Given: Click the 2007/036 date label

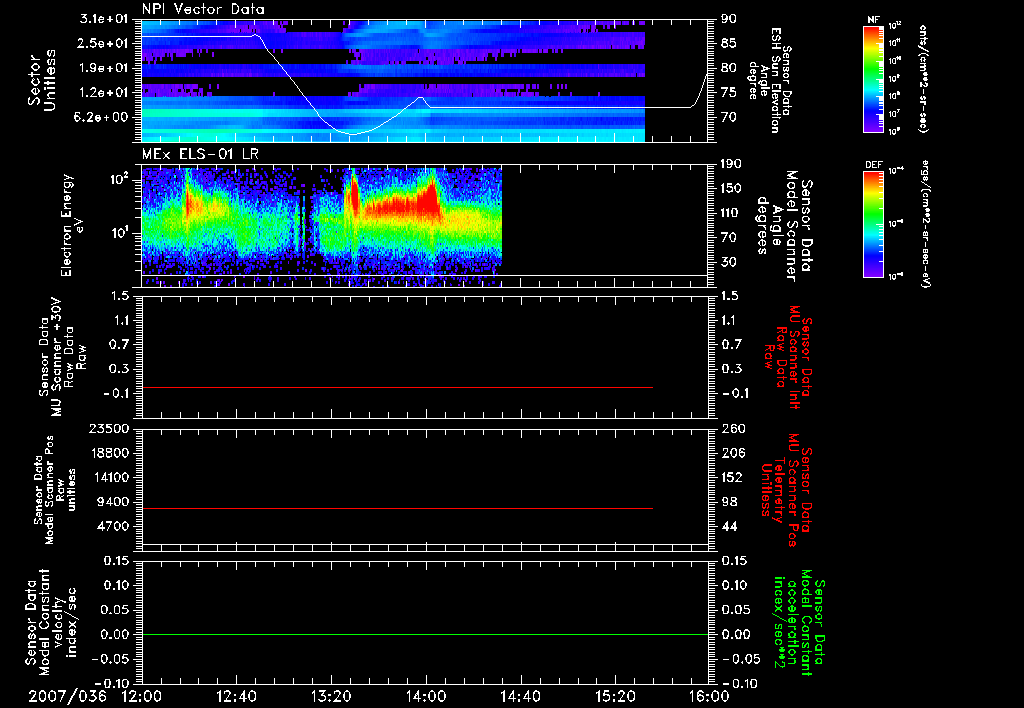Looking at the screenshot, I should coord(67,696).
